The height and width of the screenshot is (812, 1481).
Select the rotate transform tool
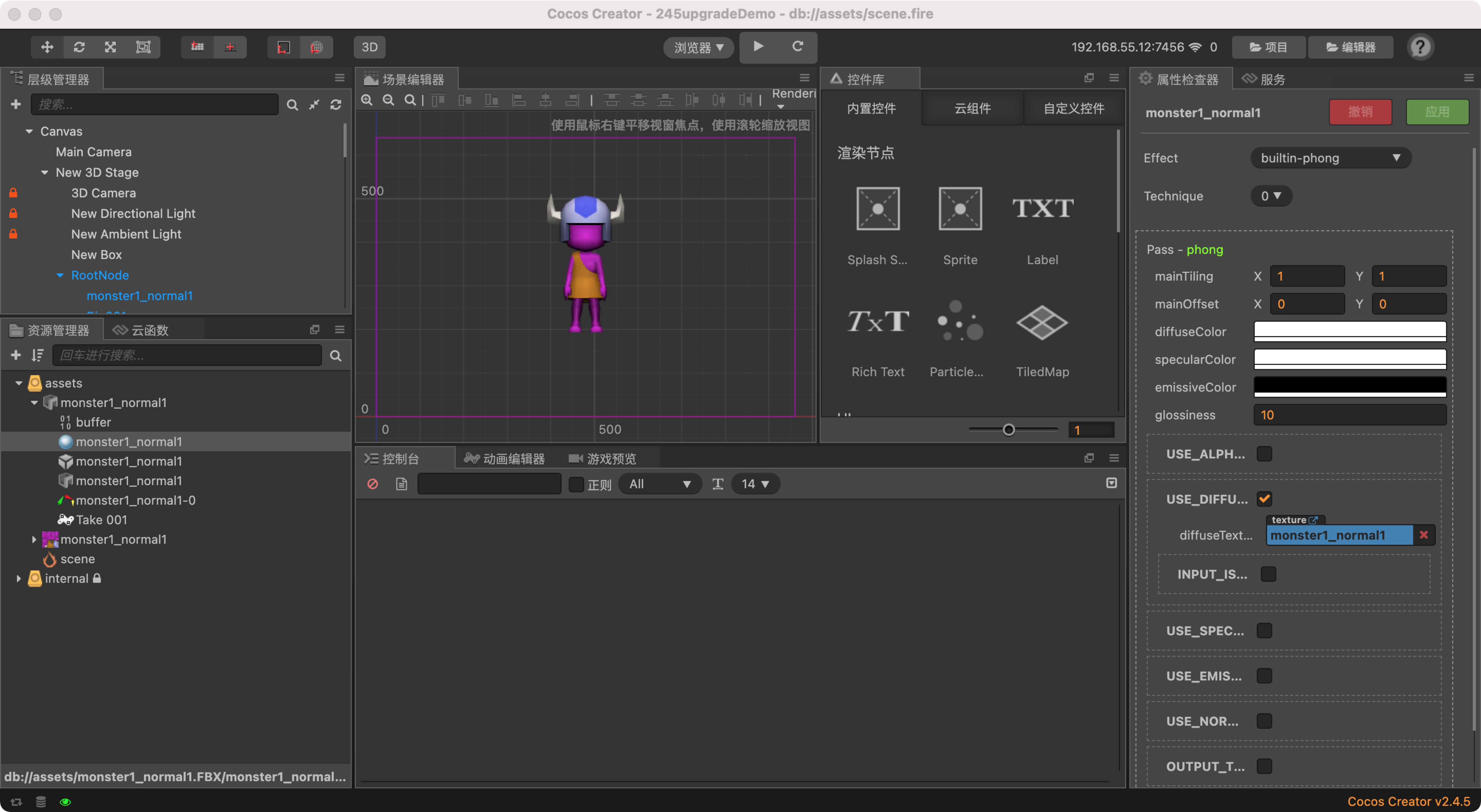point(79,47)
